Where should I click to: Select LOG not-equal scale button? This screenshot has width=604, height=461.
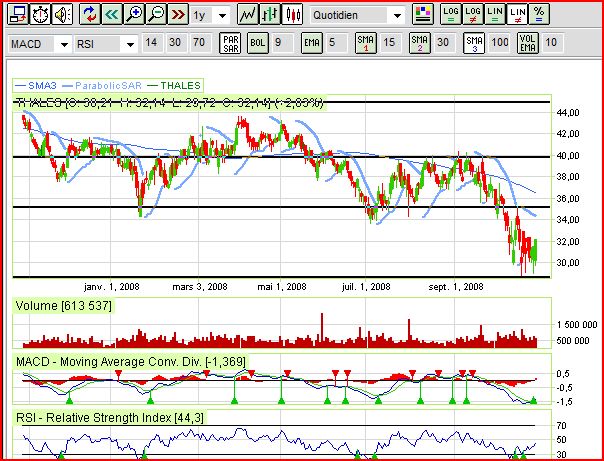[473, 15]
